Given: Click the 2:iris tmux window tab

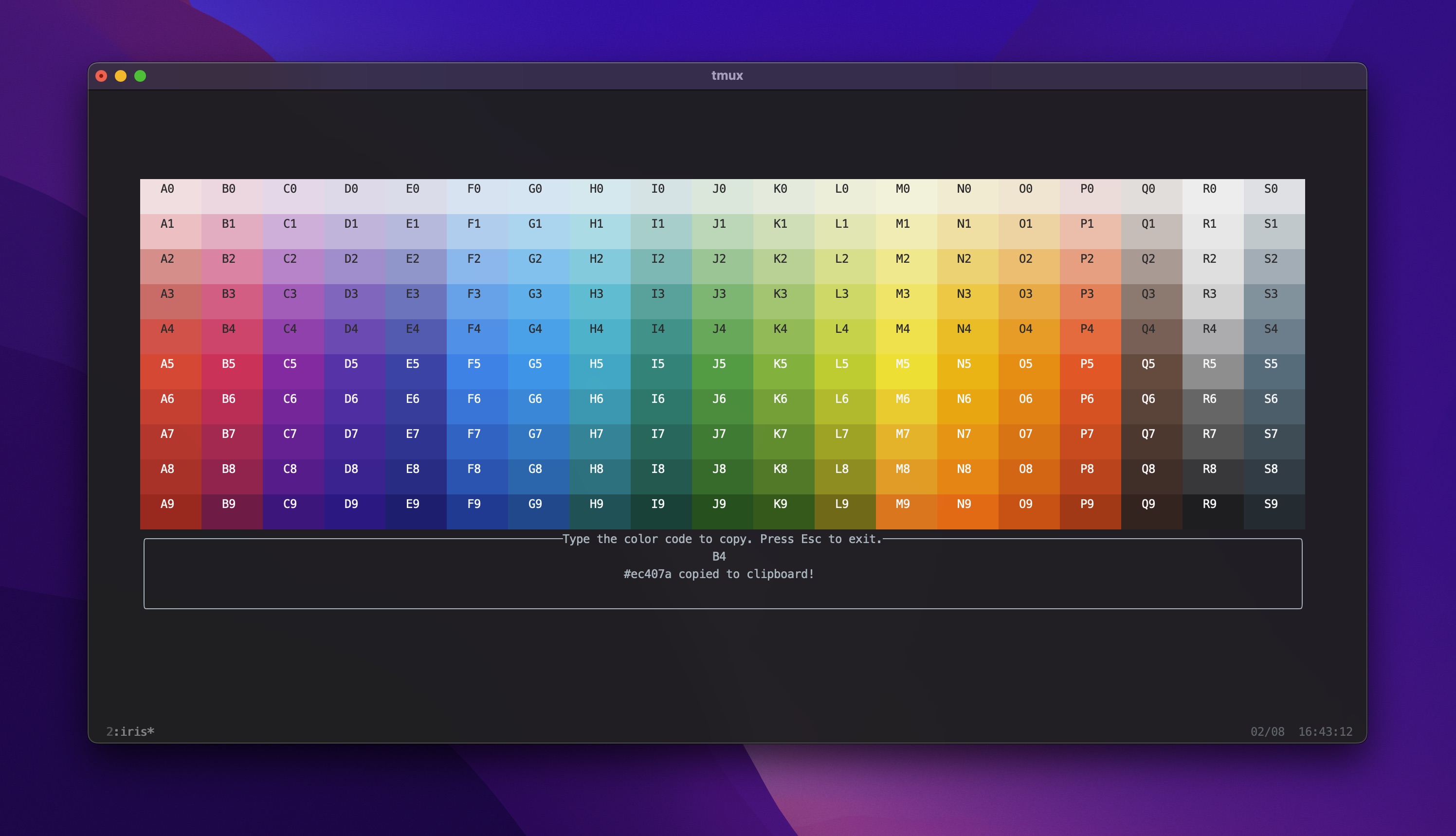Looking at the screenshot, I should click(x=130, y=731).
